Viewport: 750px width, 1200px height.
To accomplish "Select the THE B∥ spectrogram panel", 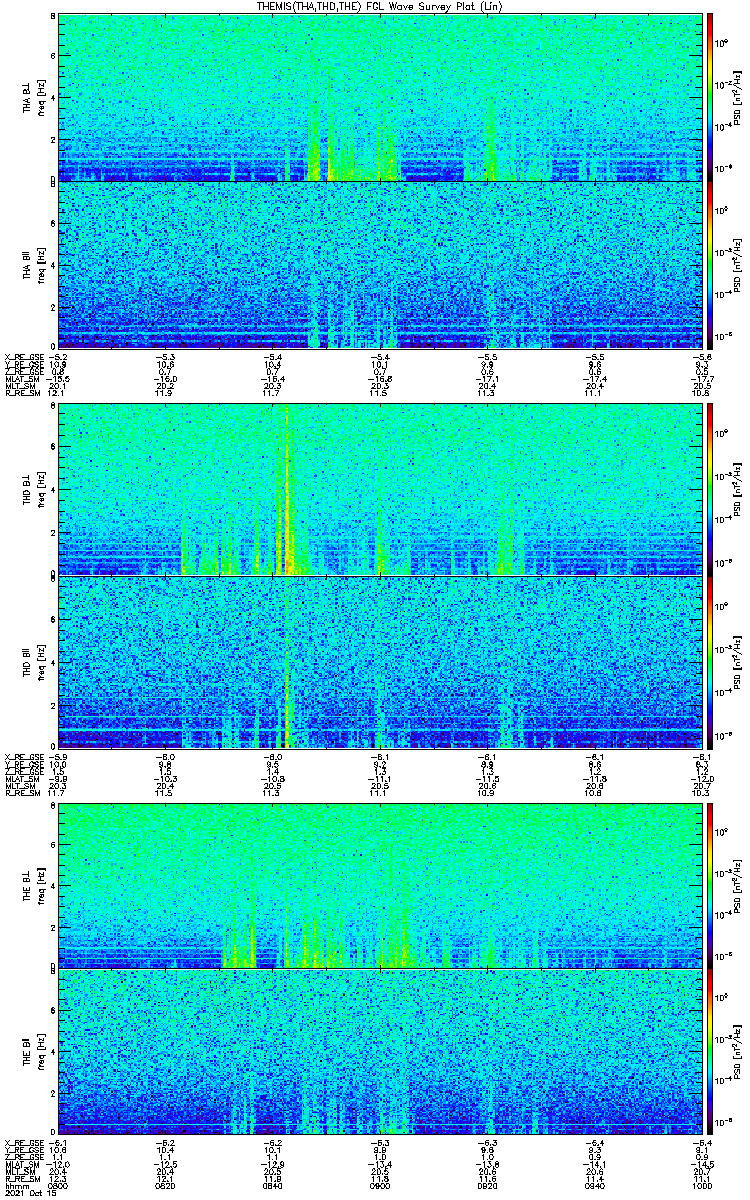I will (378, 1052).
